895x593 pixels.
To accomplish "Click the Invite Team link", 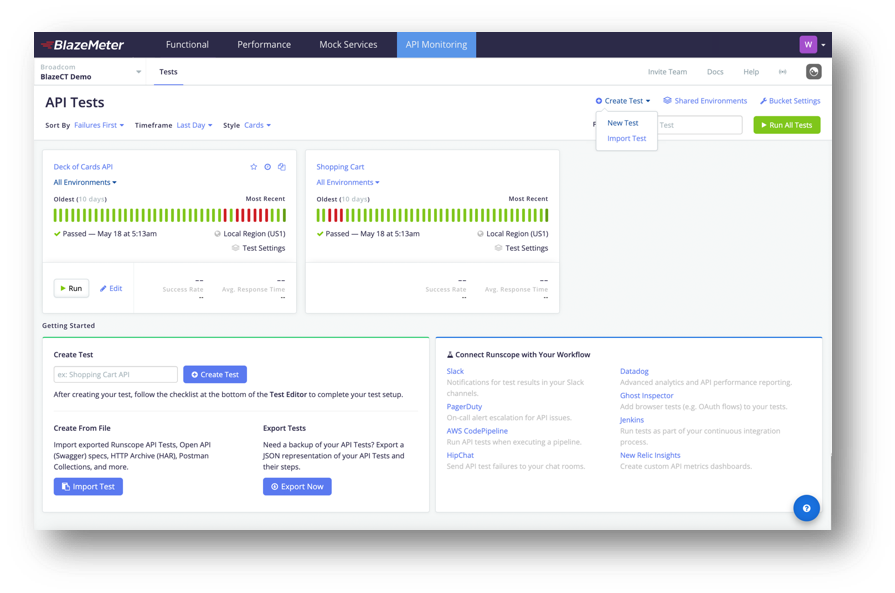I will [x=667, y=72].
